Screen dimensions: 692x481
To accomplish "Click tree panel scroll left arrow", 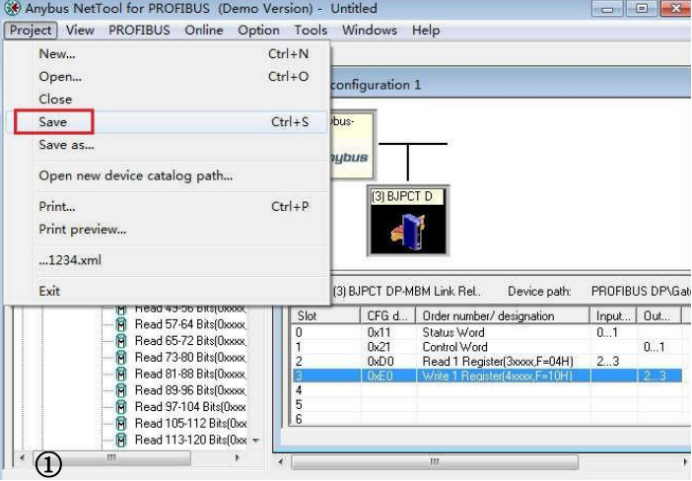I will coord(22,458).
